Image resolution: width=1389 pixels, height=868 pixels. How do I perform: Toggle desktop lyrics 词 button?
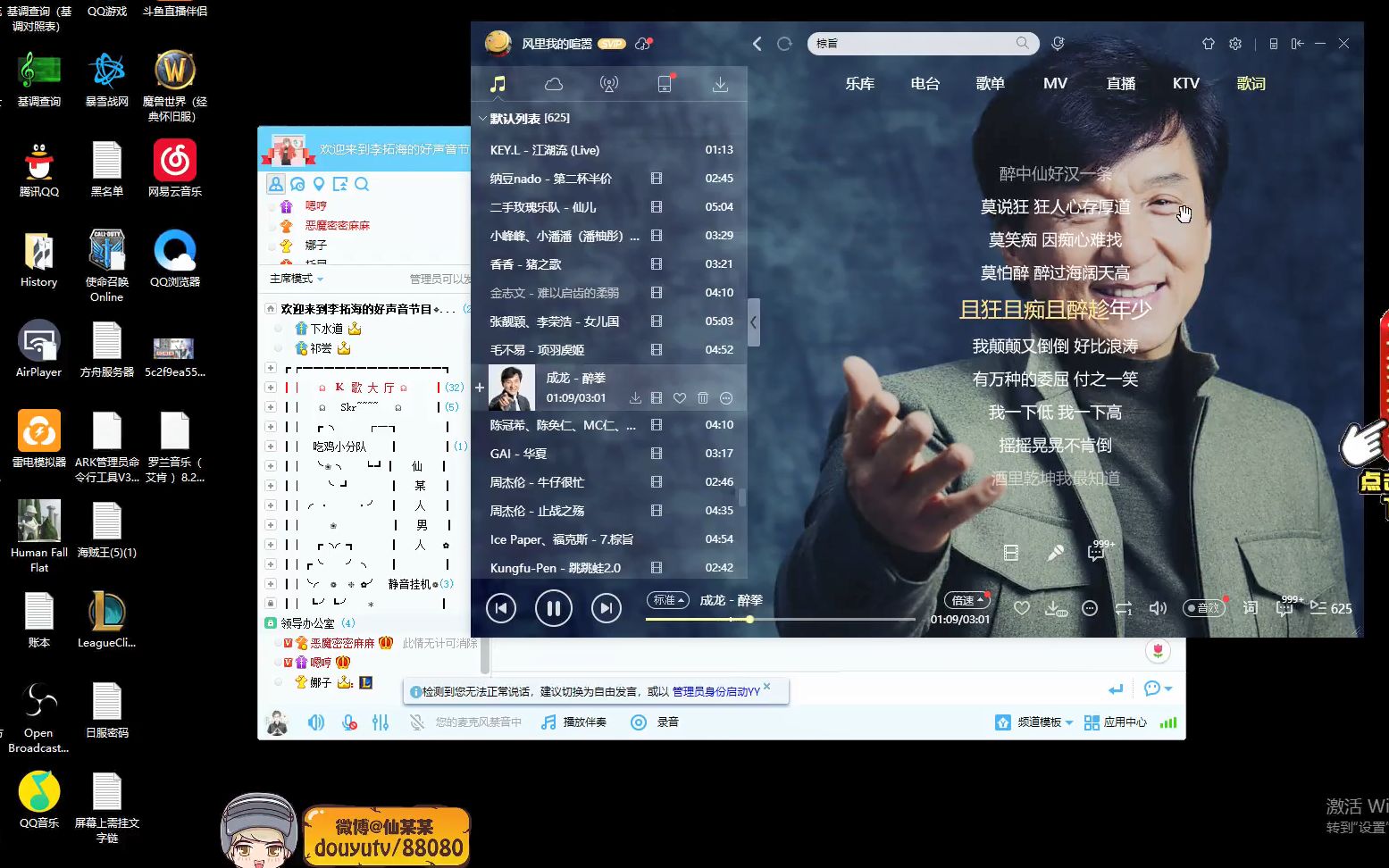click(x=1251, y=608)
